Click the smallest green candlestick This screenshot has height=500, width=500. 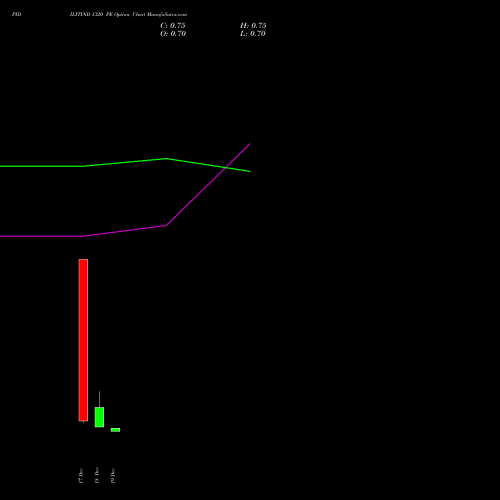pos(115,430)
